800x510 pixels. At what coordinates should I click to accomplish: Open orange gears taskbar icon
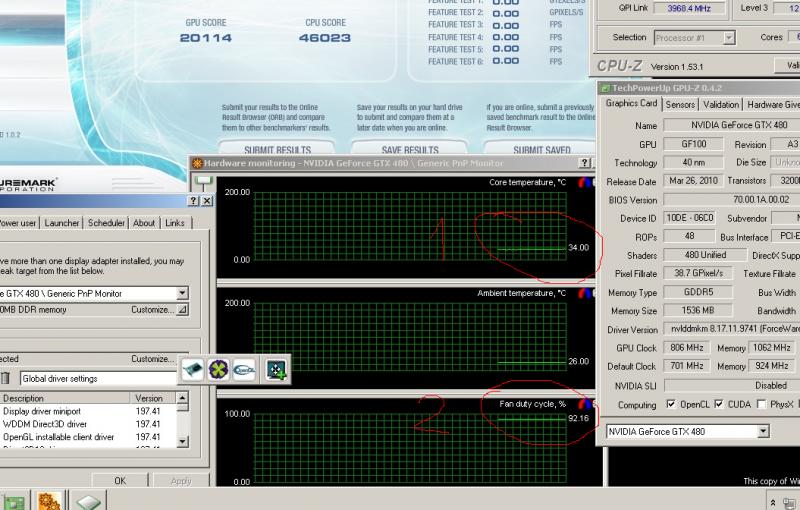49,501
